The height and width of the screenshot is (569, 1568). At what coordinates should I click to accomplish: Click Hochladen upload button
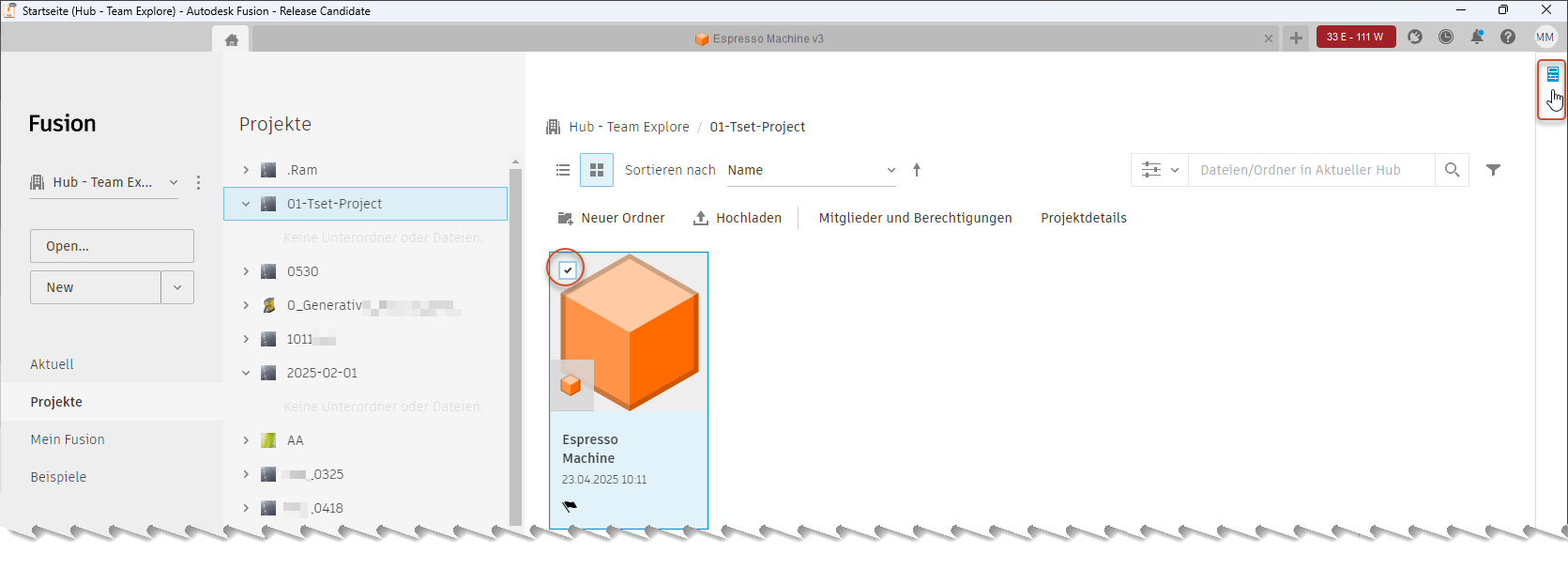(737, 218)
